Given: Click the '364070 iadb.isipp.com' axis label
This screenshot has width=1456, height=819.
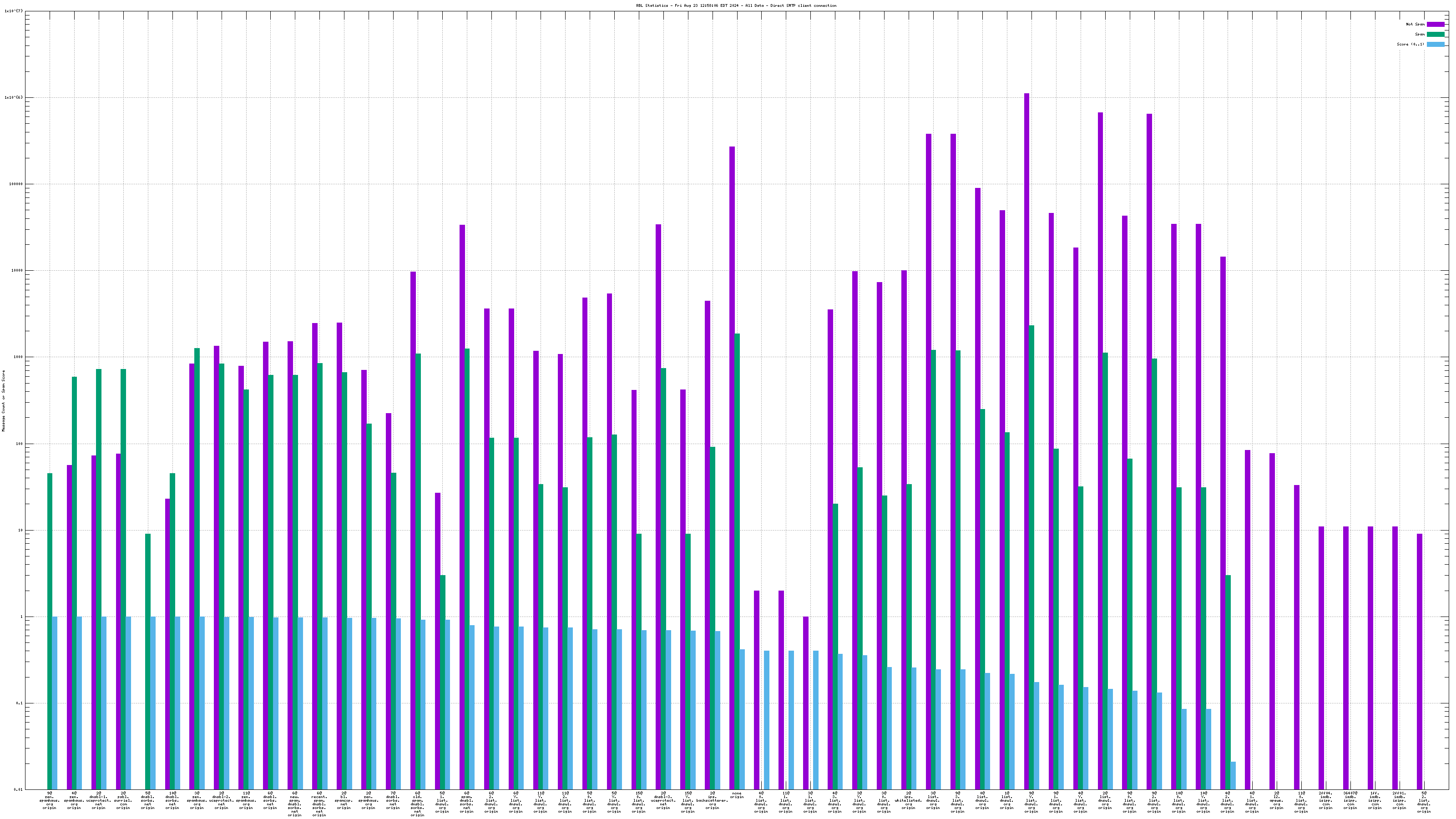Looking at the screenshot, I should tap(1350, 800).
